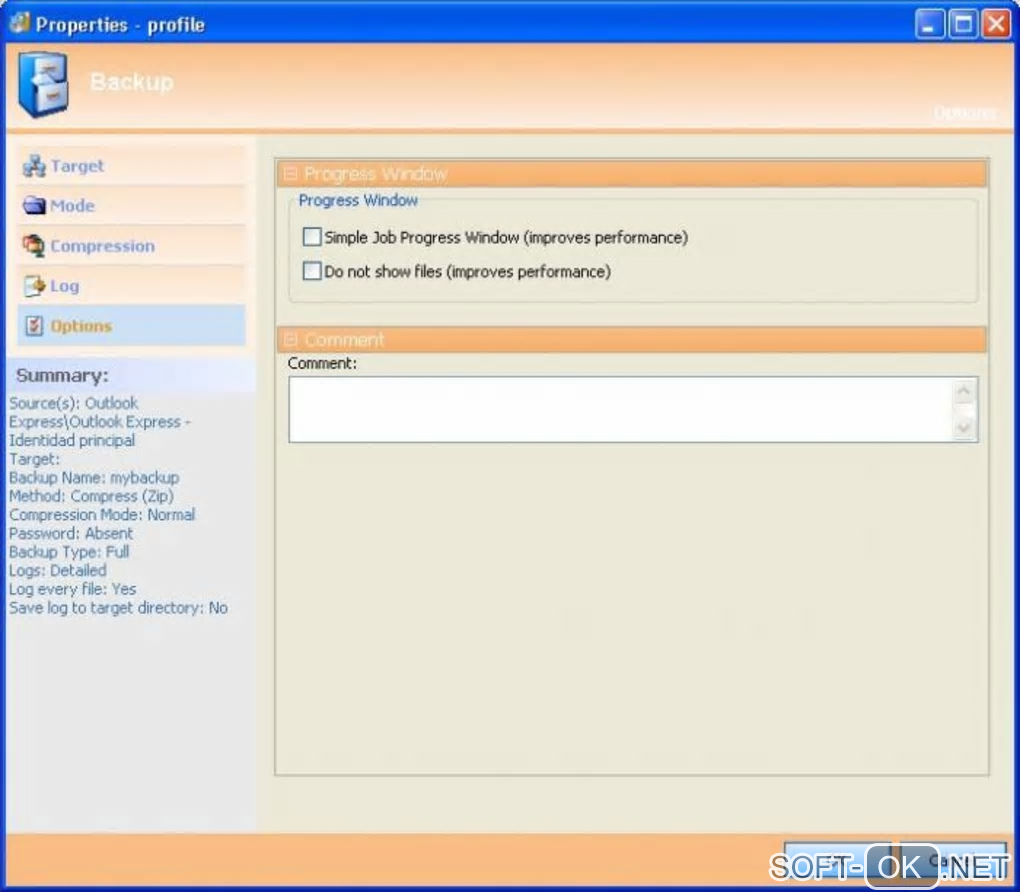This screenshot has height=892, width=1020.
Task: Switch to the Mode section
Action: tap(131, 206)
